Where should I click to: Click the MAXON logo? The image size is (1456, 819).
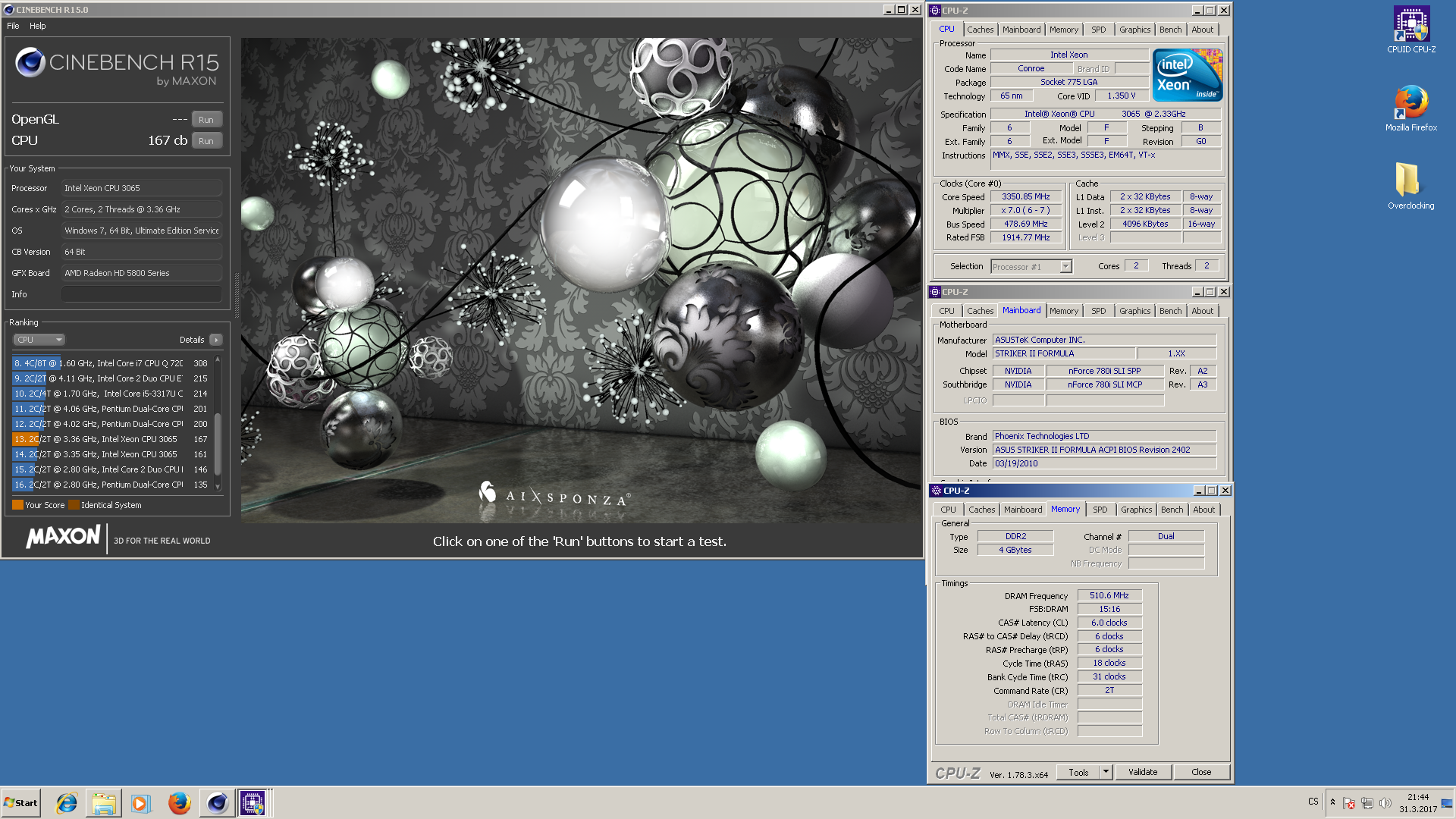[x=63, y=538]
